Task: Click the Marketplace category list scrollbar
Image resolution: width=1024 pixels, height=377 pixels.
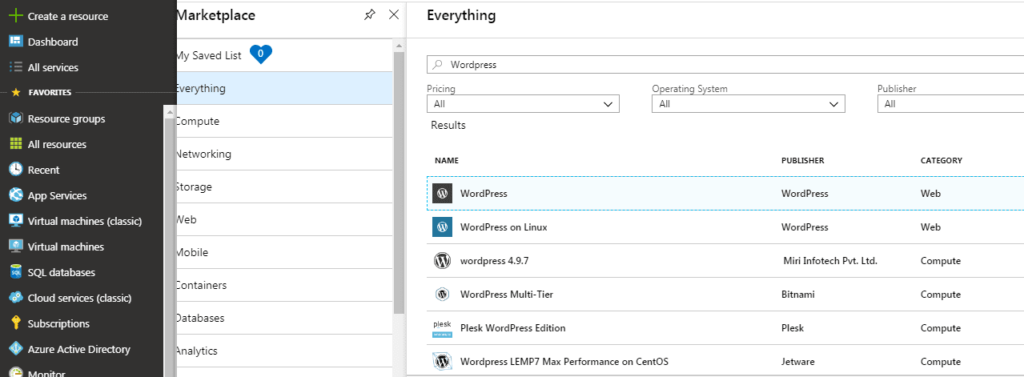Action: point(399,182)
